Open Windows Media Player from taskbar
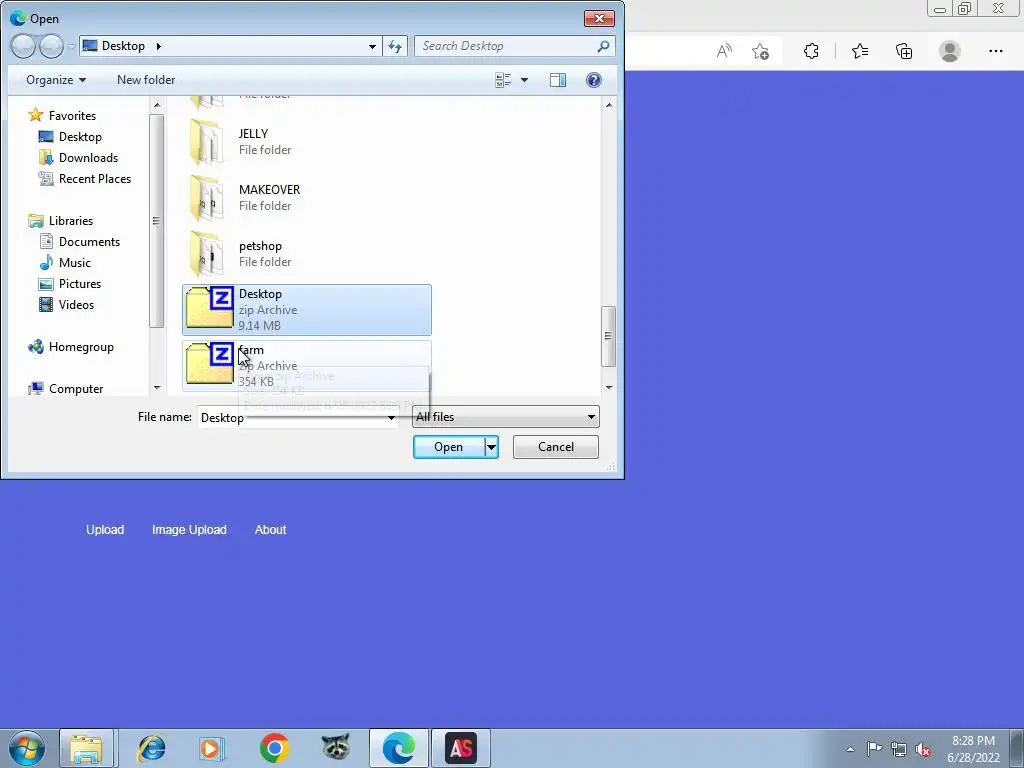Image resolution: width=1024 pixels, height=768 pixels. coord(212,748)
